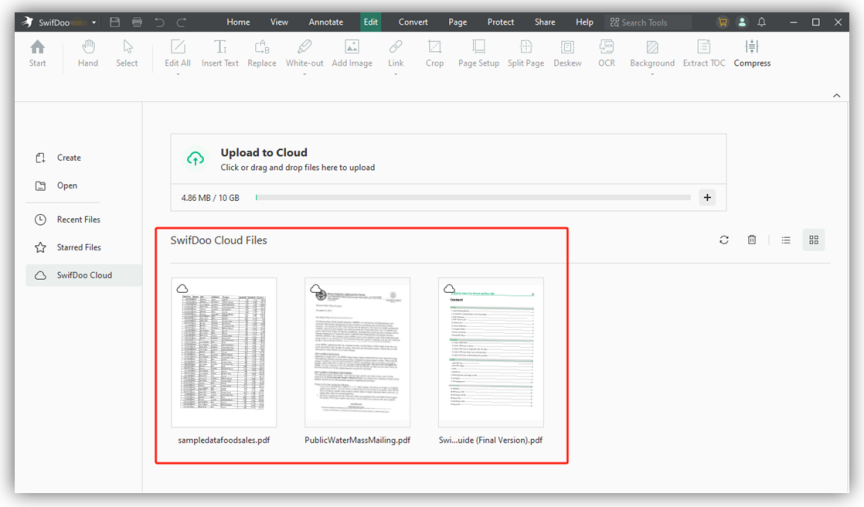Open the Share tab
The height and width of the screenshot is (507, 864).
tap(544, 22)
